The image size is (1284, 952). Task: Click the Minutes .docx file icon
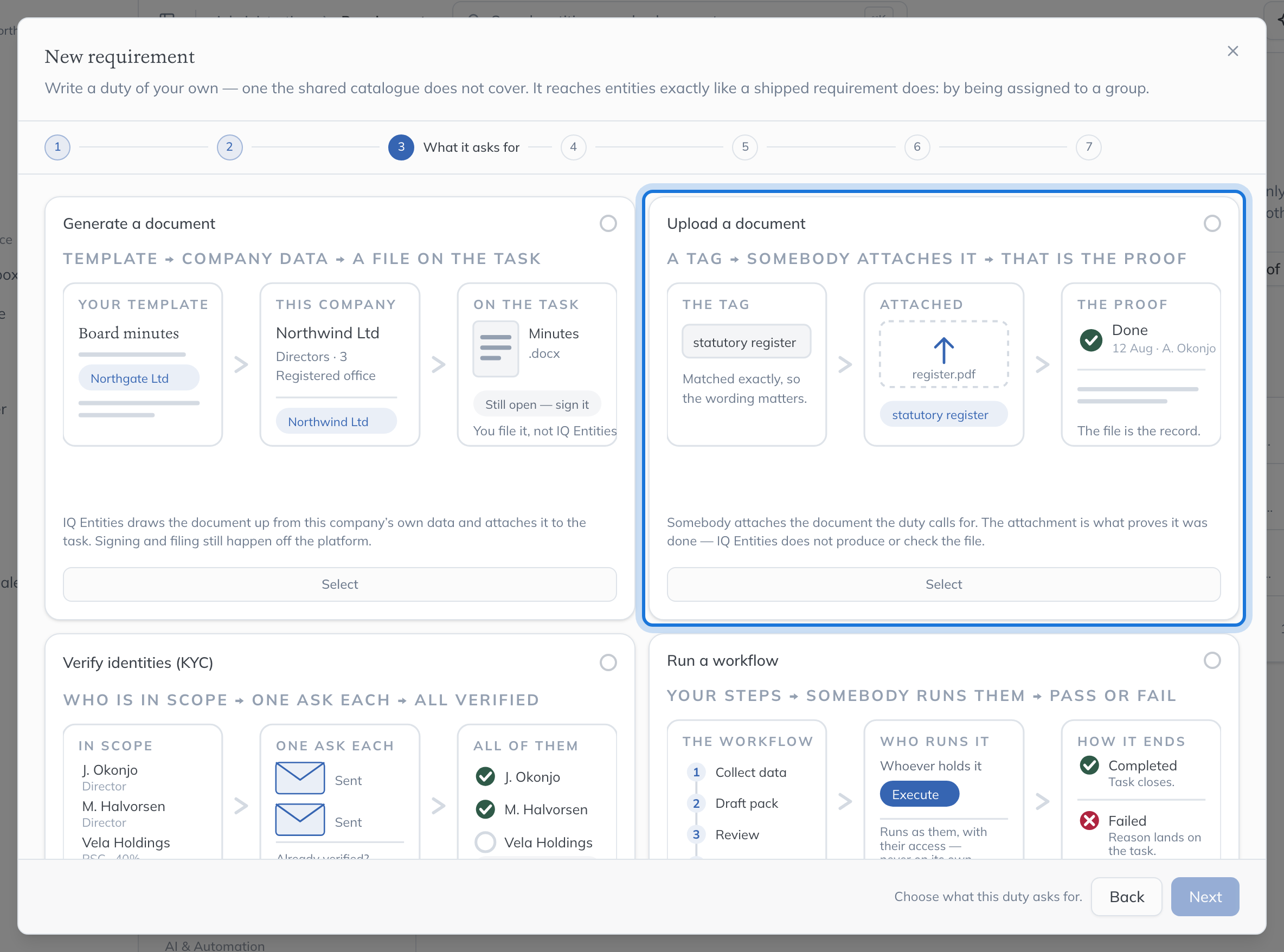coord(496,349)
